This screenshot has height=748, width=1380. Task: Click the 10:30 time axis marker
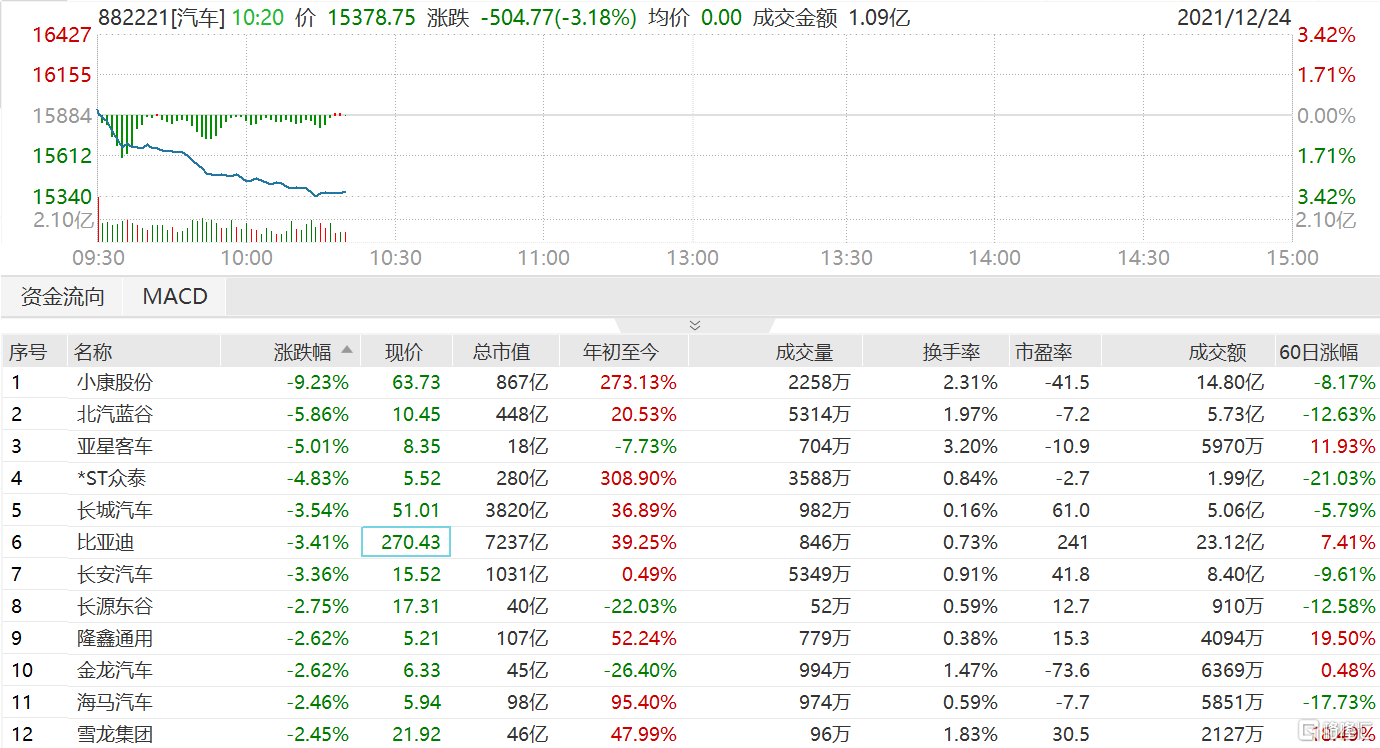(x=395, y=258)
